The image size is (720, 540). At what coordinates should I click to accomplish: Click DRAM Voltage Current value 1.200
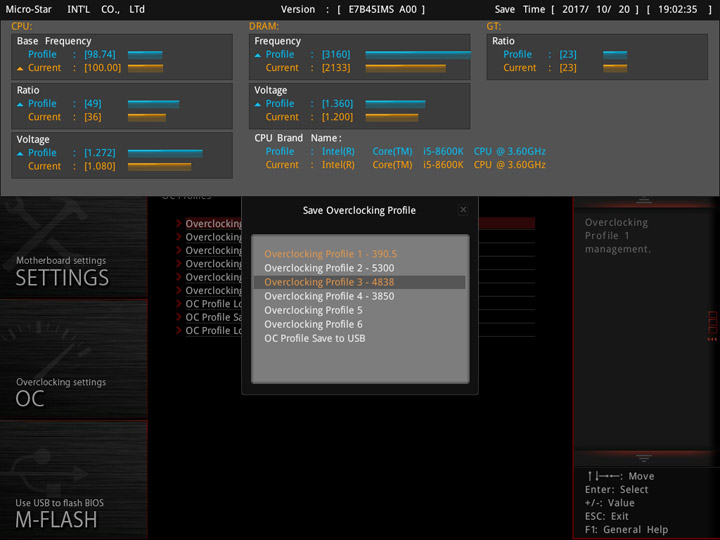click(338, 117)
